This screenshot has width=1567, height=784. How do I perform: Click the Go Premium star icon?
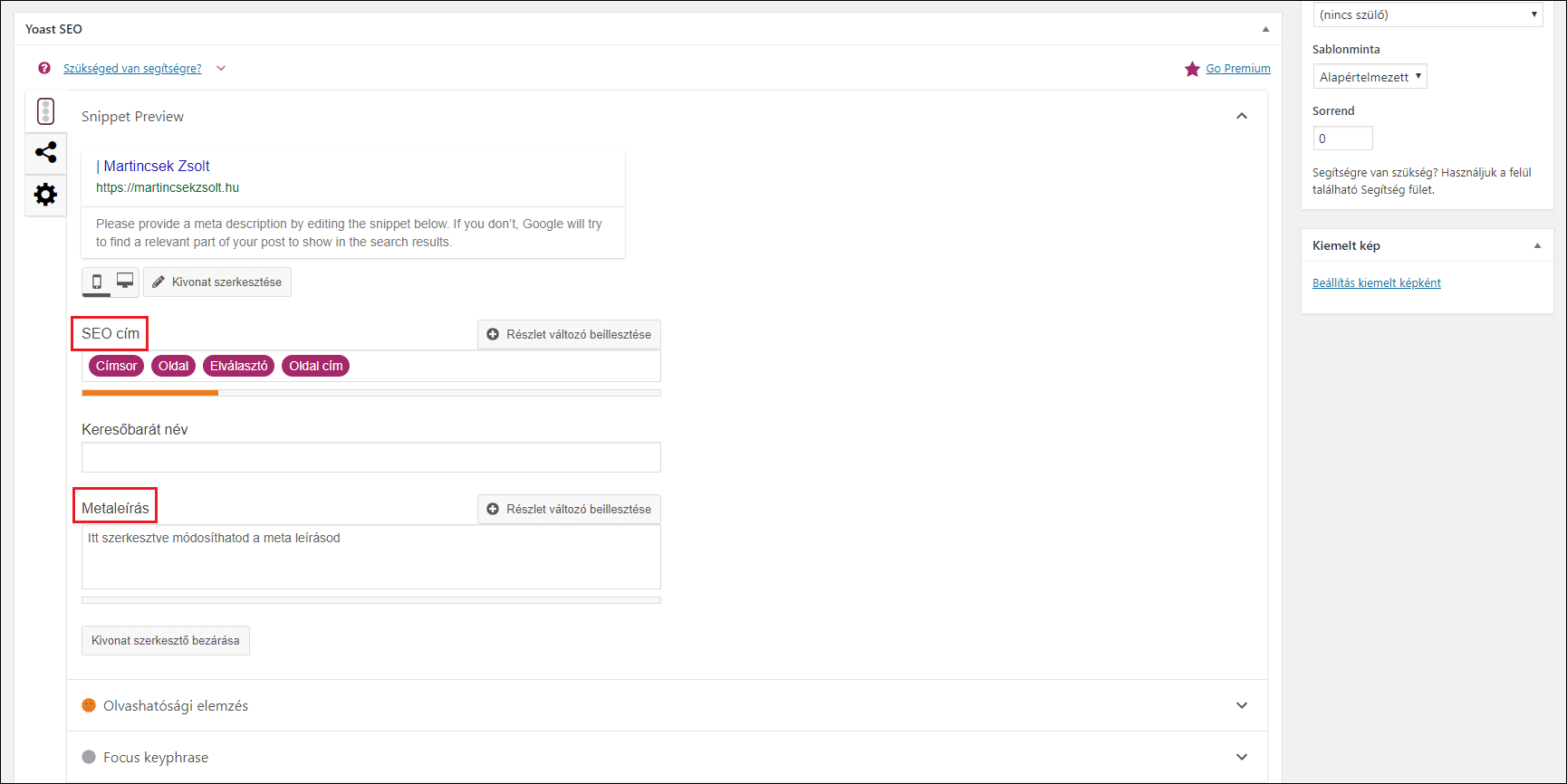click(1192, 69)
